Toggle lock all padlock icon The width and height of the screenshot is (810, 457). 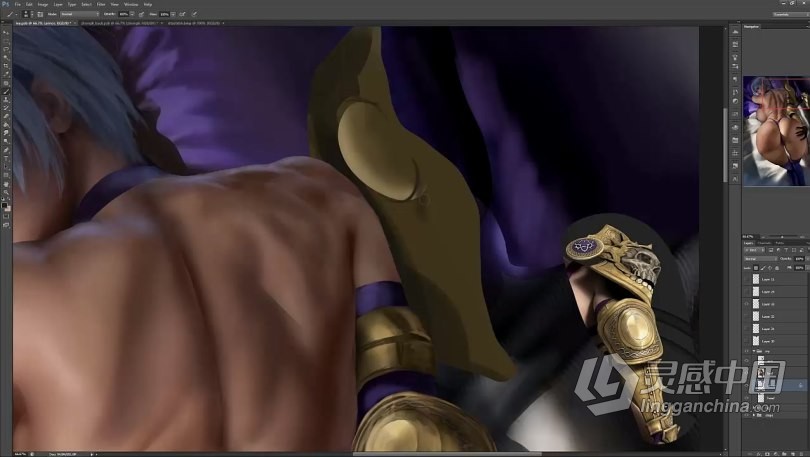pyautogui.click(x=777, y=267)
